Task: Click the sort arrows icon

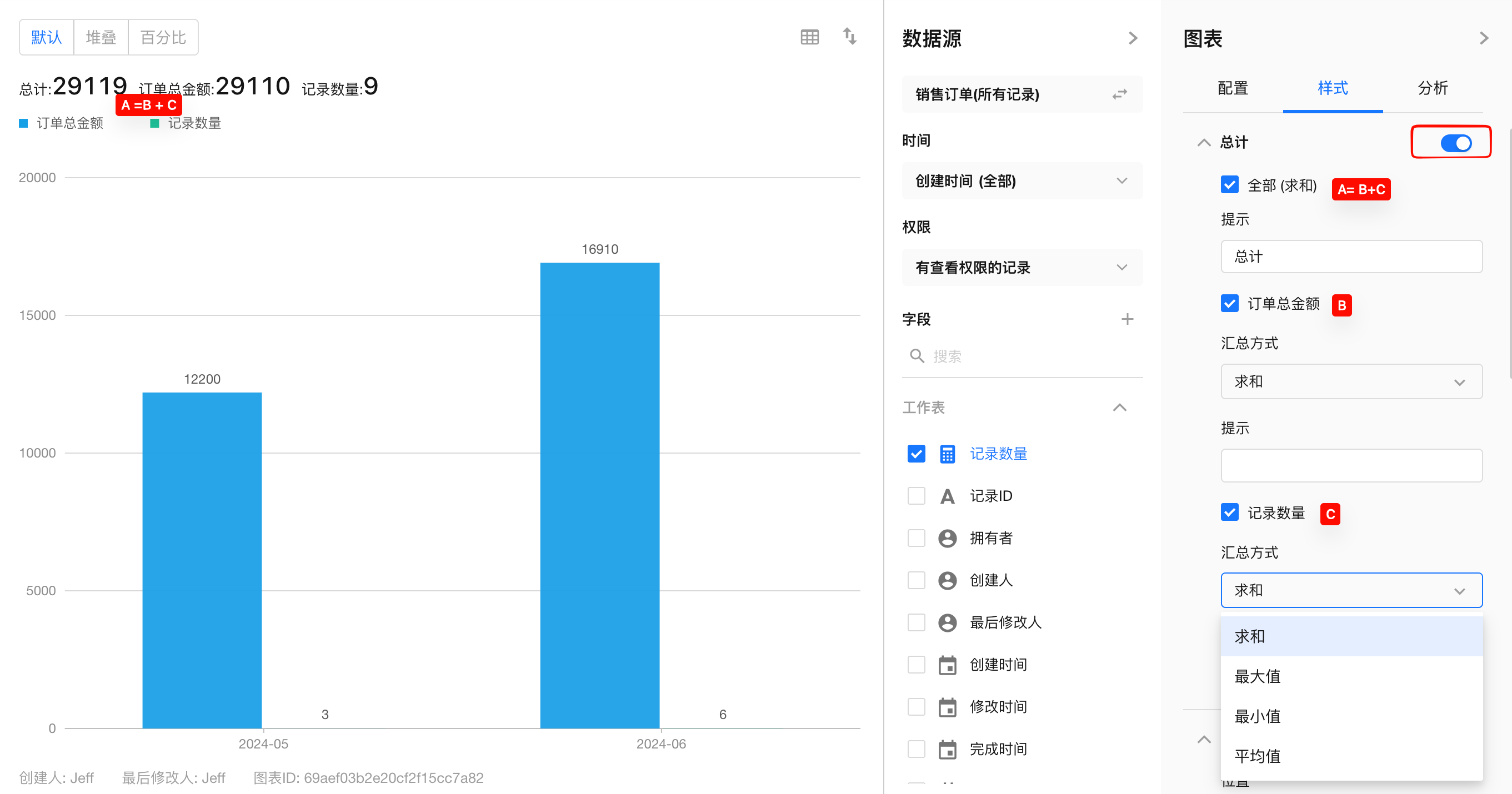Action: (849, 37)
